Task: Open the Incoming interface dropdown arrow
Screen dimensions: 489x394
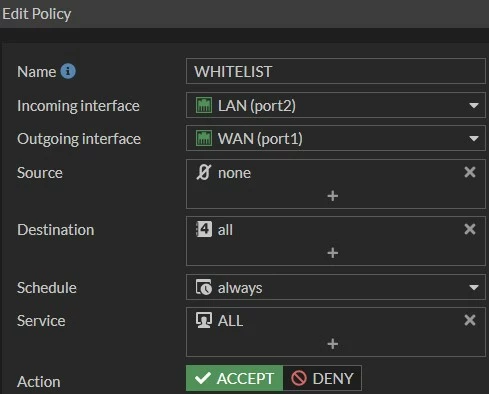Action: pyautogui.click(x=474, y=106)
